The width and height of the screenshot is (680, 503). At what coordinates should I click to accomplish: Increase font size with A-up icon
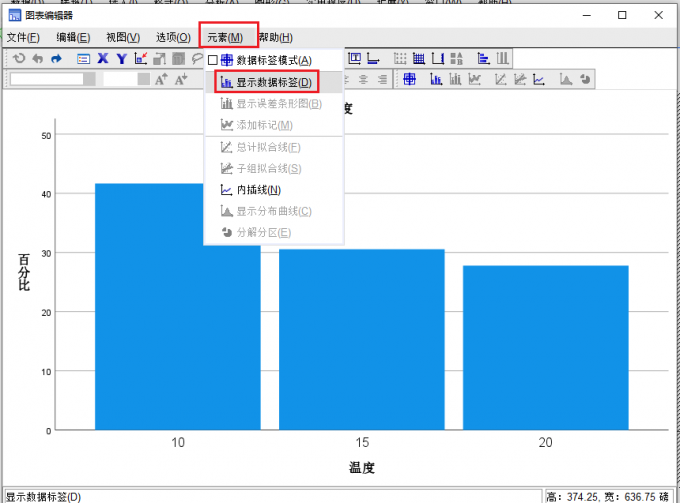[161, 79]
